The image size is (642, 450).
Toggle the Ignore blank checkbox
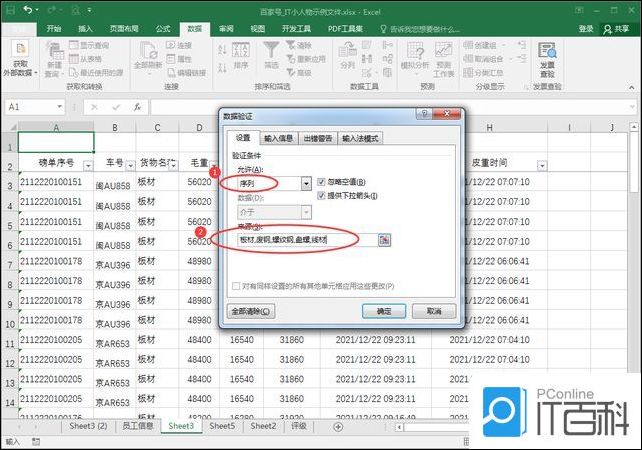coord(321,182)
